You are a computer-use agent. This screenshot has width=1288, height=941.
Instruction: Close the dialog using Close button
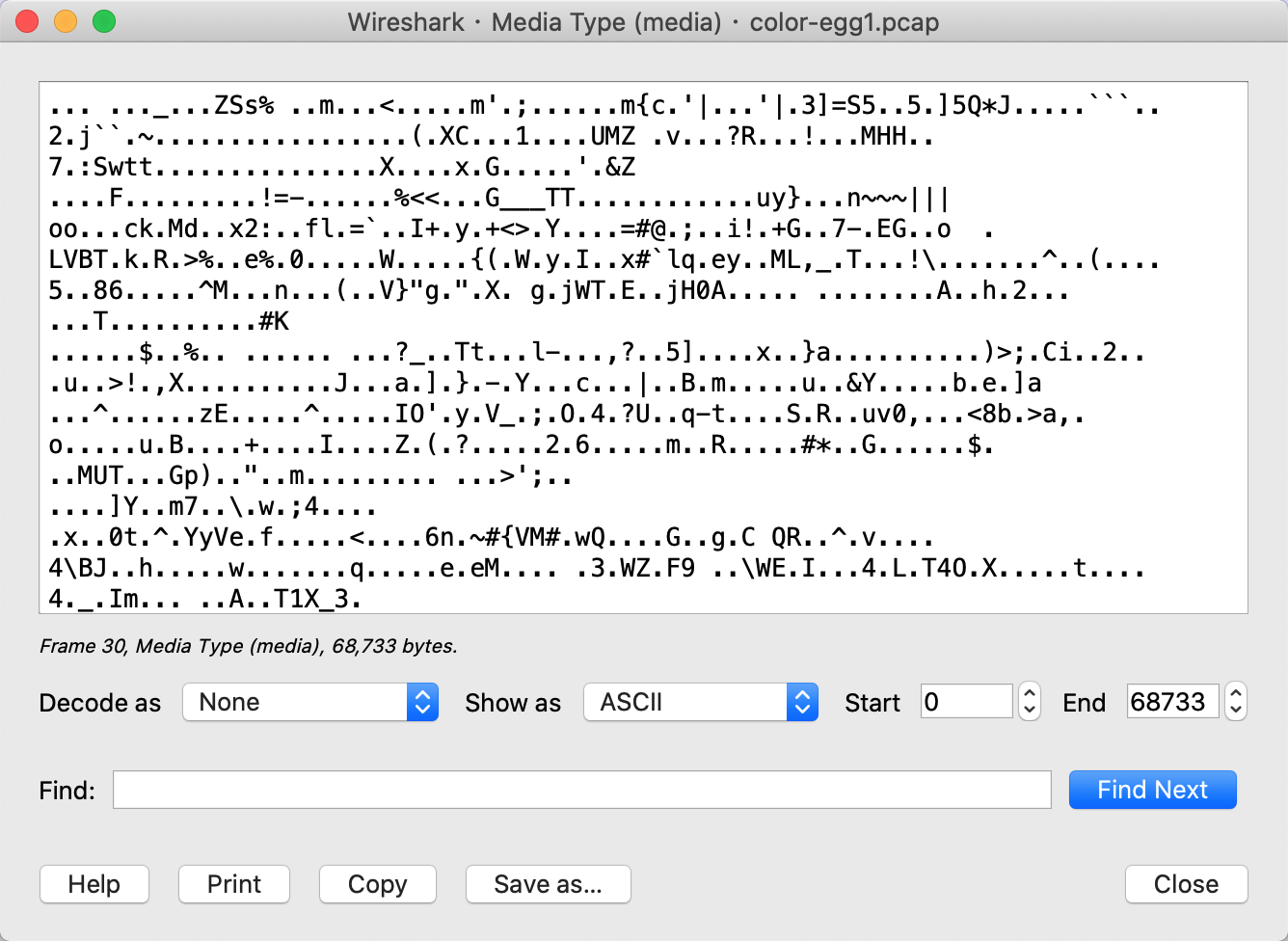pyautogui.click(x=1186, y=884)
